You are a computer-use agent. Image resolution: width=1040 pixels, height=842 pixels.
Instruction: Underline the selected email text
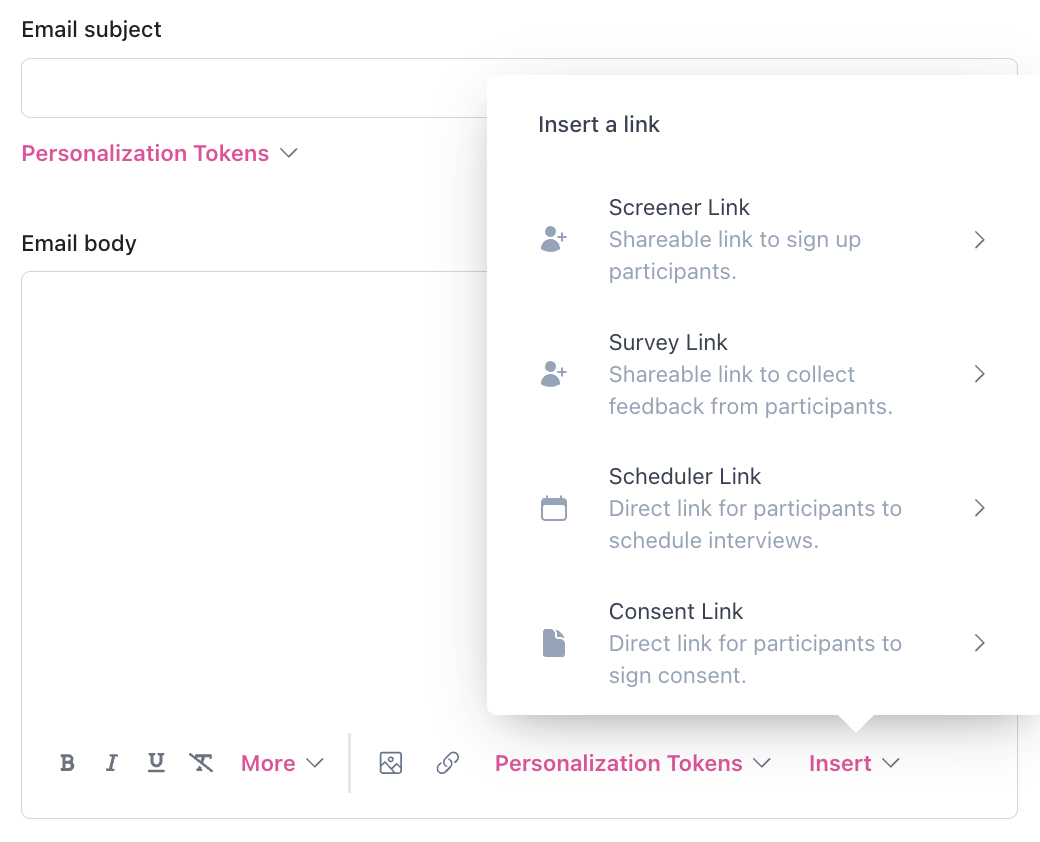point(156,763)
